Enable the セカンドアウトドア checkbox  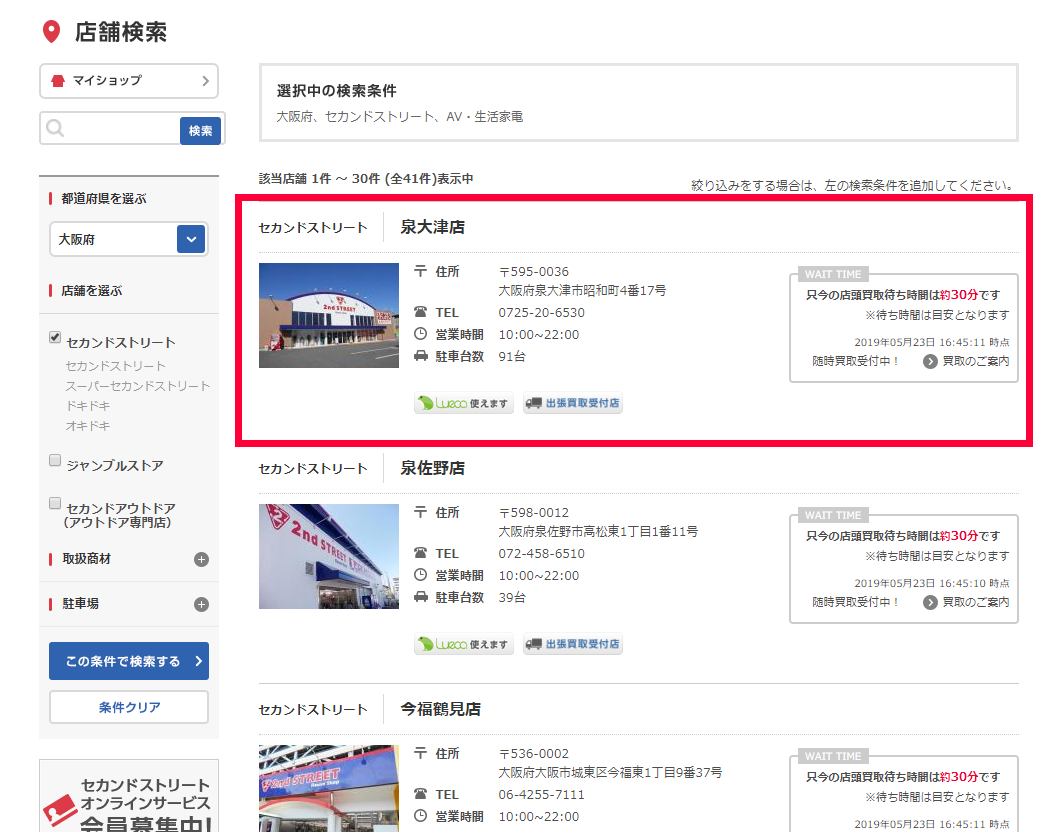coord(55,504)
